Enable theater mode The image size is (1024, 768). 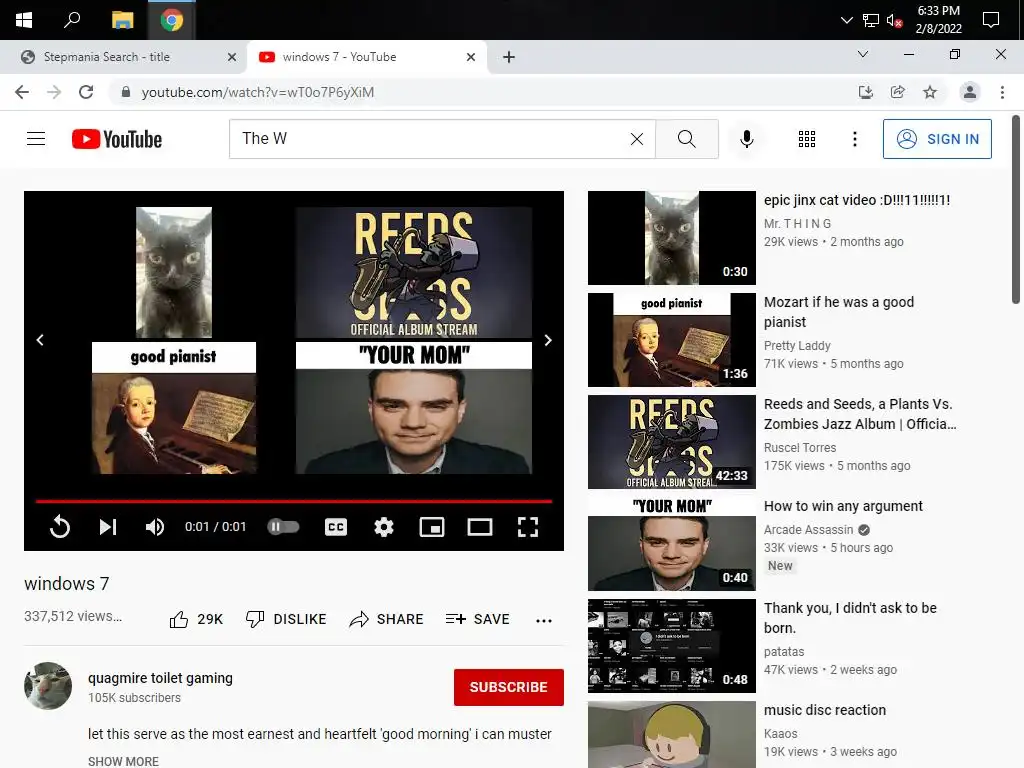(x=479, y=526)
